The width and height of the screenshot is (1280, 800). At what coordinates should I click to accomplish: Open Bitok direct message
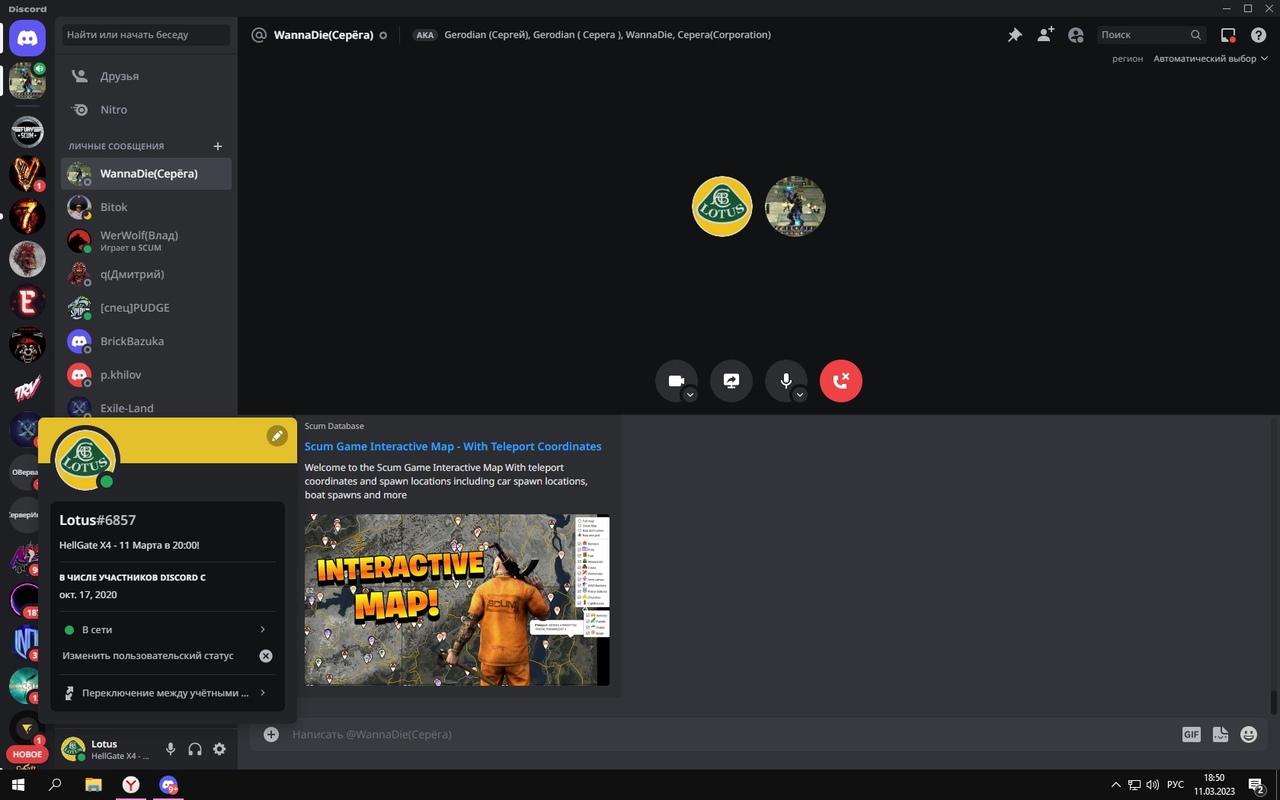[x=146, y=207]
